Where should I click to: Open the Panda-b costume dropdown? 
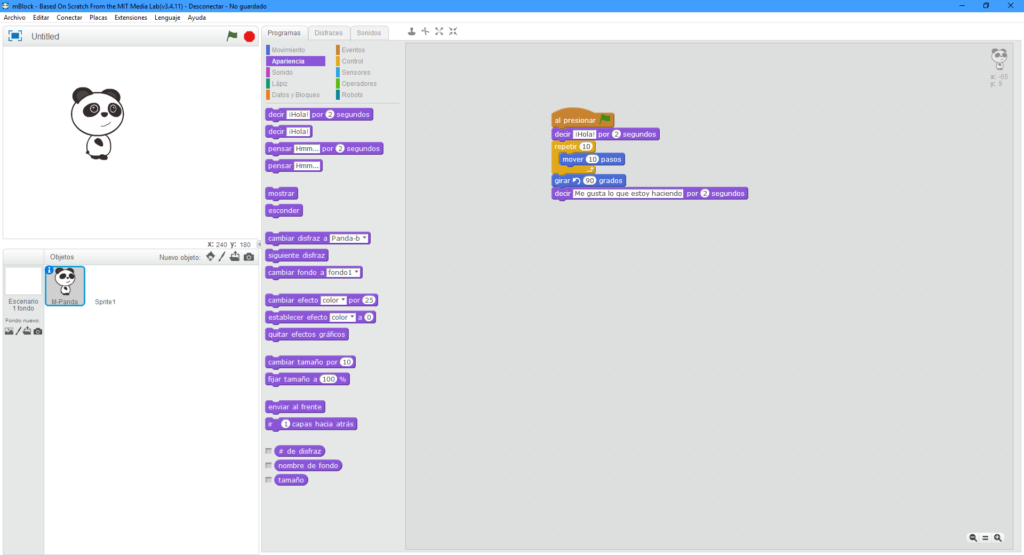[x=350, y=238]
